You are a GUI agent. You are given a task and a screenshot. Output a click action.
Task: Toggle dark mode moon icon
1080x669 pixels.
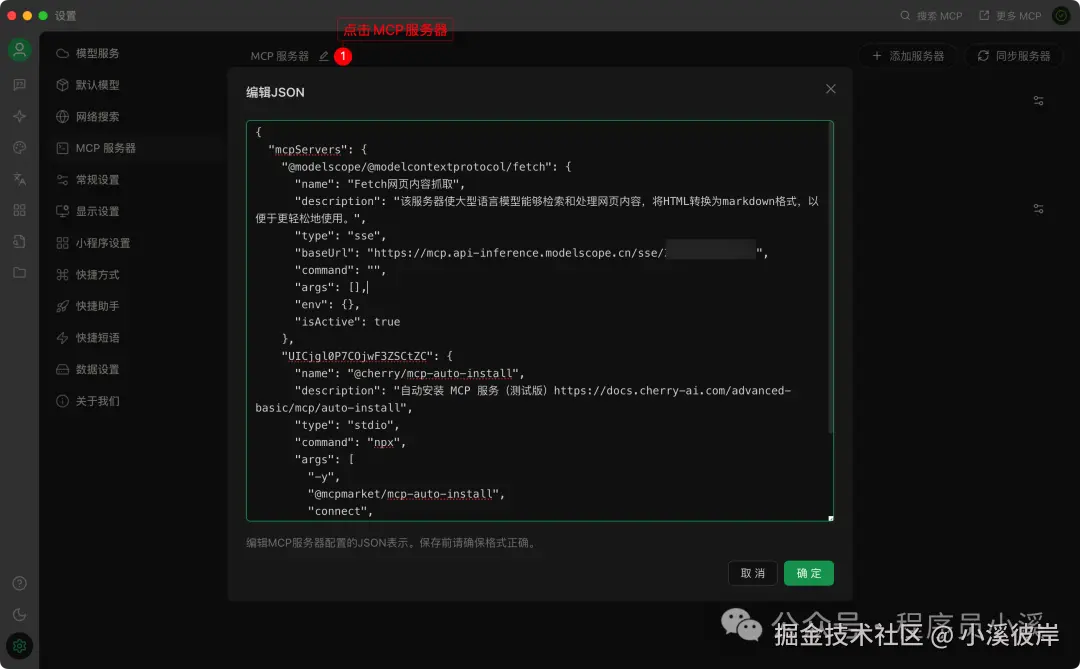[19, 615]
